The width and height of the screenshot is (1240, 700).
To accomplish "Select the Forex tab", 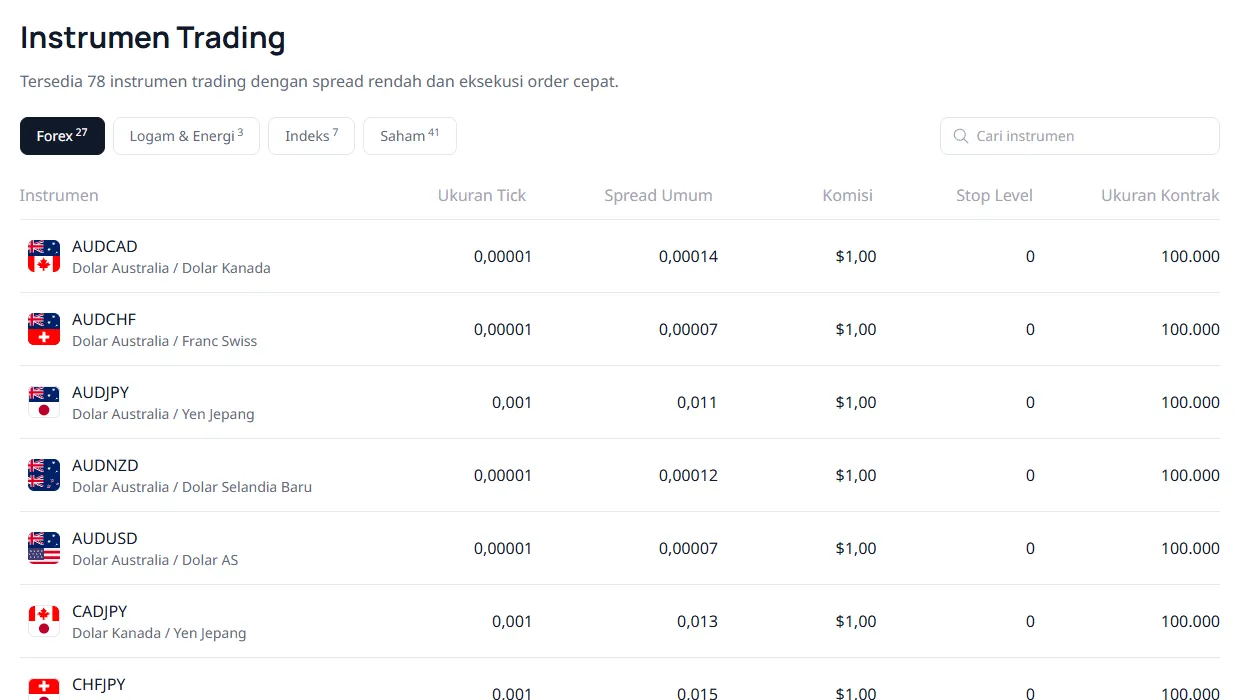I will [x=62, y=136].
